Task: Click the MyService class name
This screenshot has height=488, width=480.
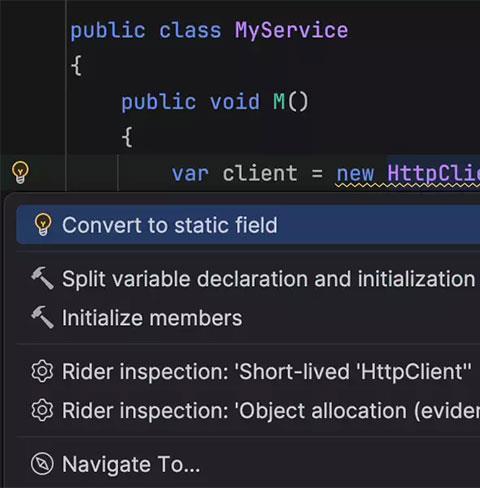Action: pyautogui.click(x=292, y=31)
